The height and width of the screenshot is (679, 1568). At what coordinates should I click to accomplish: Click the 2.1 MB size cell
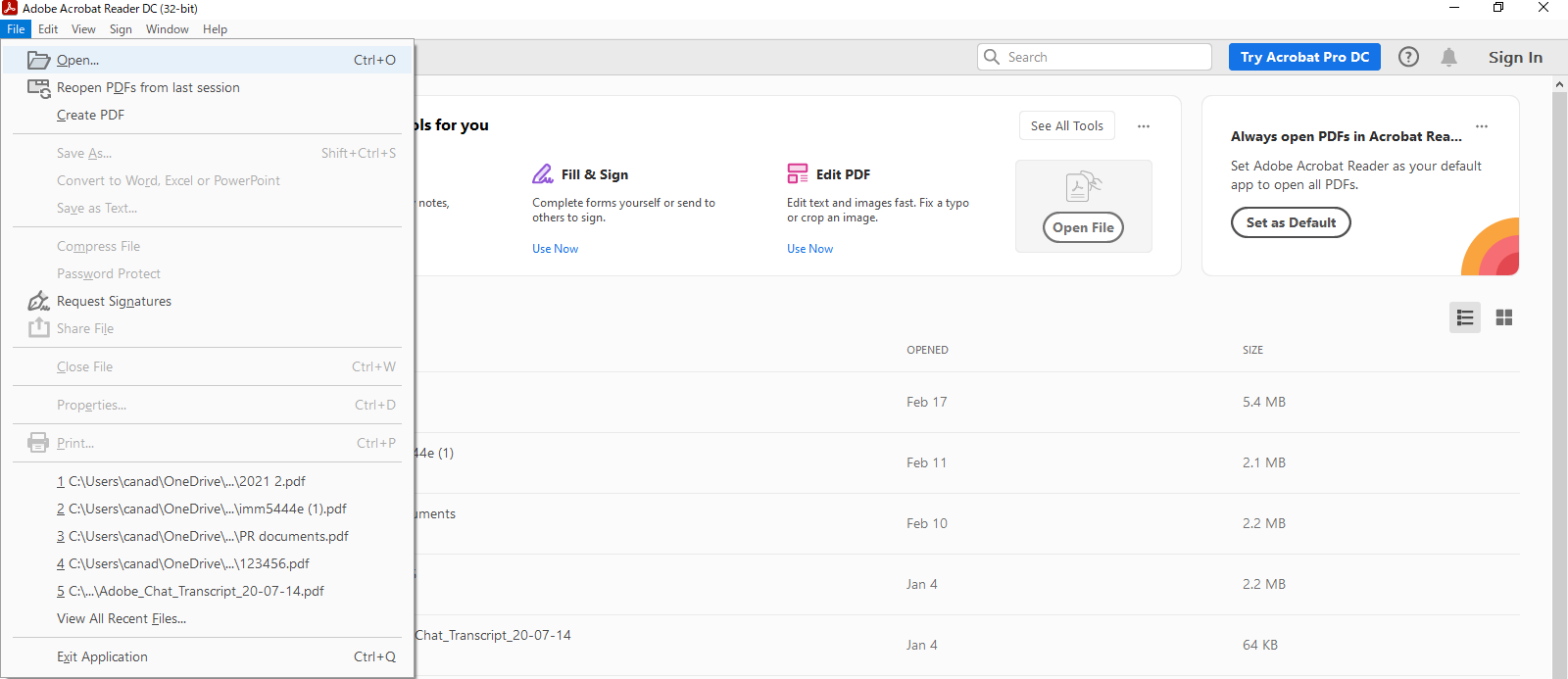pyautogui.click(x=1264, y=462)
